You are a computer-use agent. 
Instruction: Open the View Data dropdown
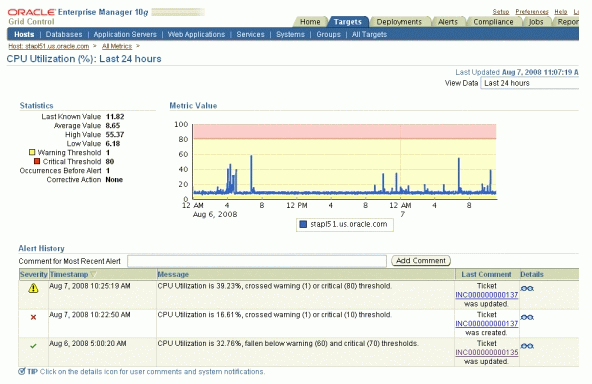[x=529, y=83]
